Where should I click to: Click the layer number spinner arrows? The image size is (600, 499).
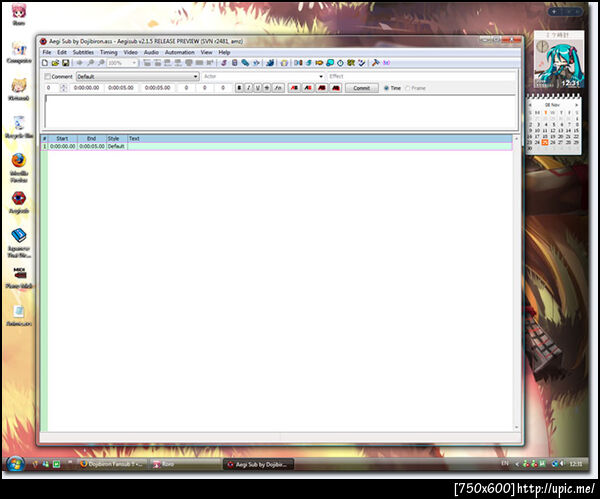(x=64, y=88)
